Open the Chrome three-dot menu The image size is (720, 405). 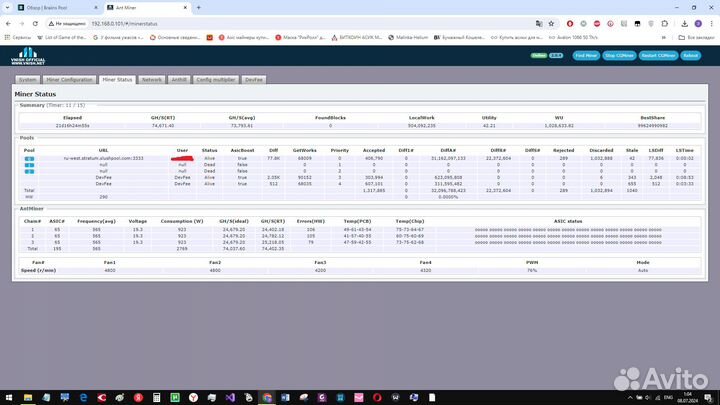(711, 23)
